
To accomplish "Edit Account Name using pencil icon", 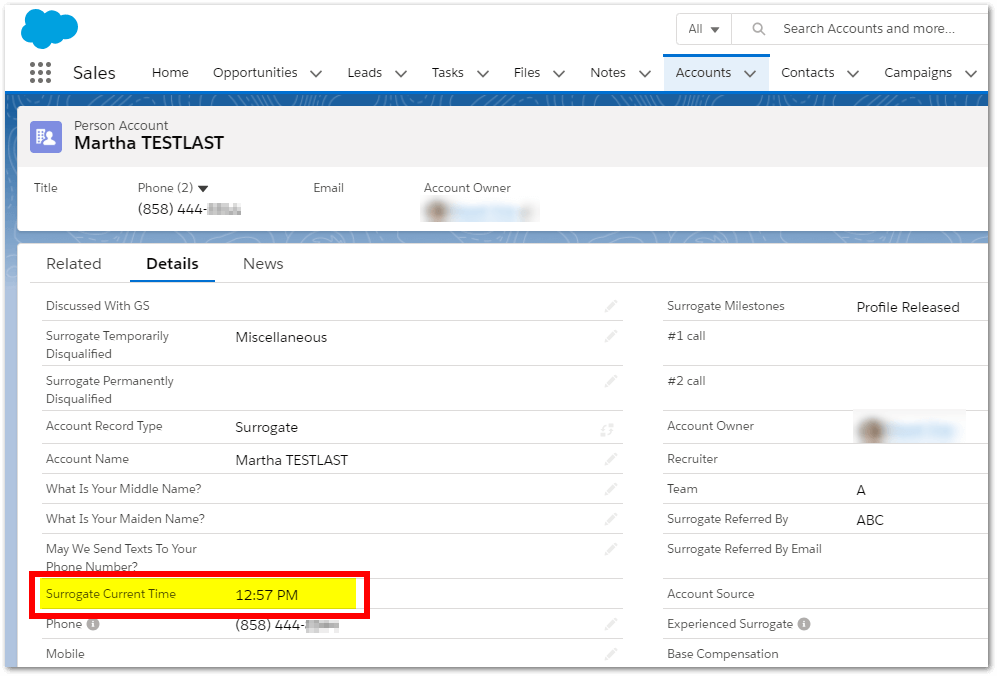I will click(610, 460).
